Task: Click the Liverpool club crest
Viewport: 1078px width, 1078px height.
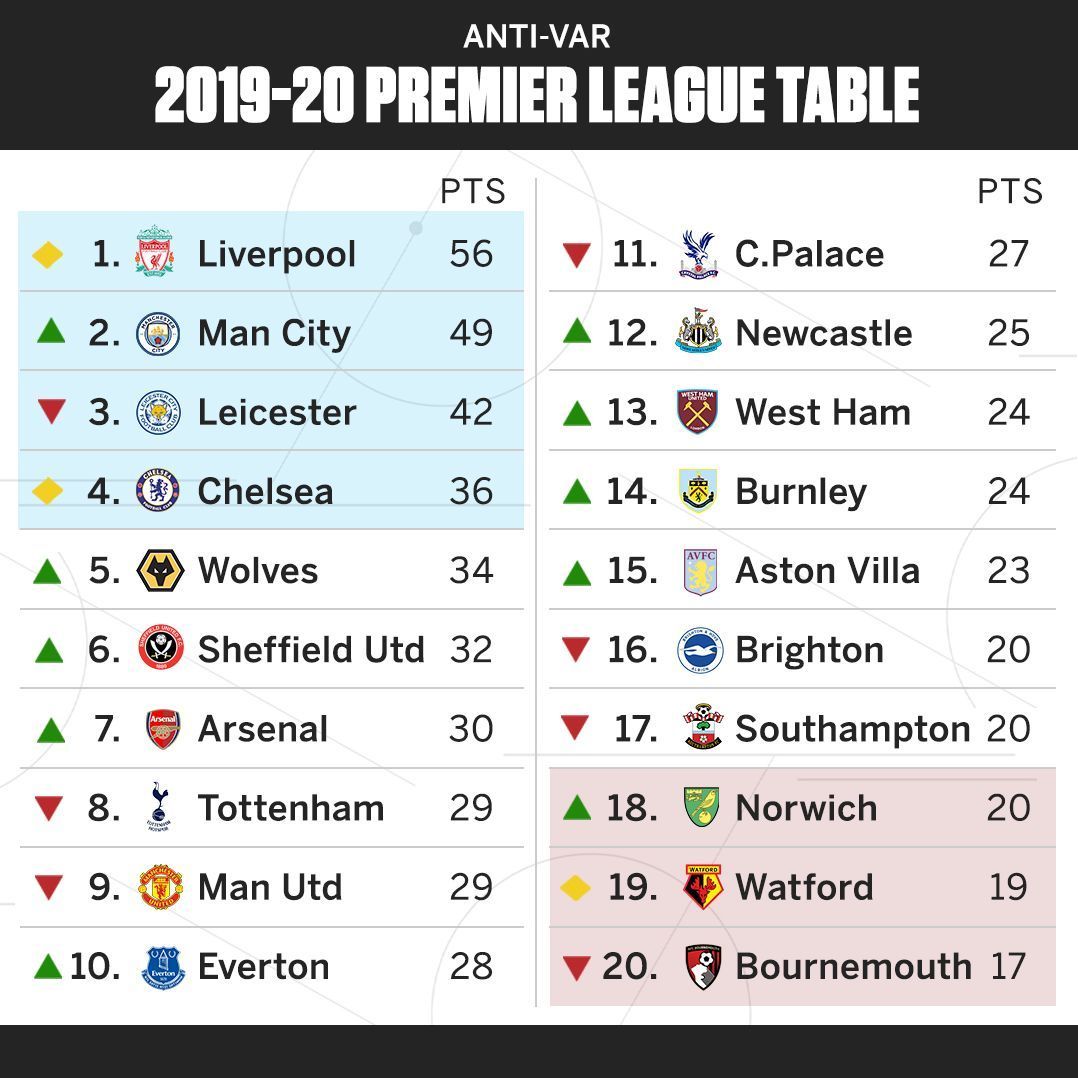Action: pyautogui.click(x=155, y=252)
